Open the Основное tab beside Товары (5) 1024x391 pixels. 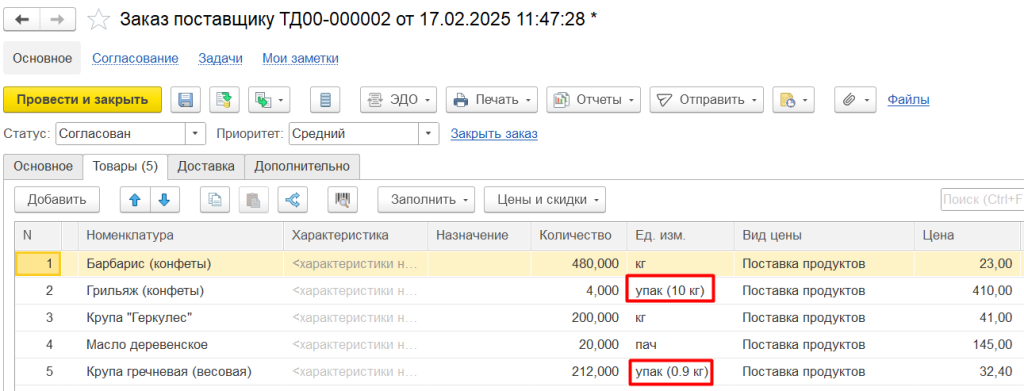(x=43, y=166)
